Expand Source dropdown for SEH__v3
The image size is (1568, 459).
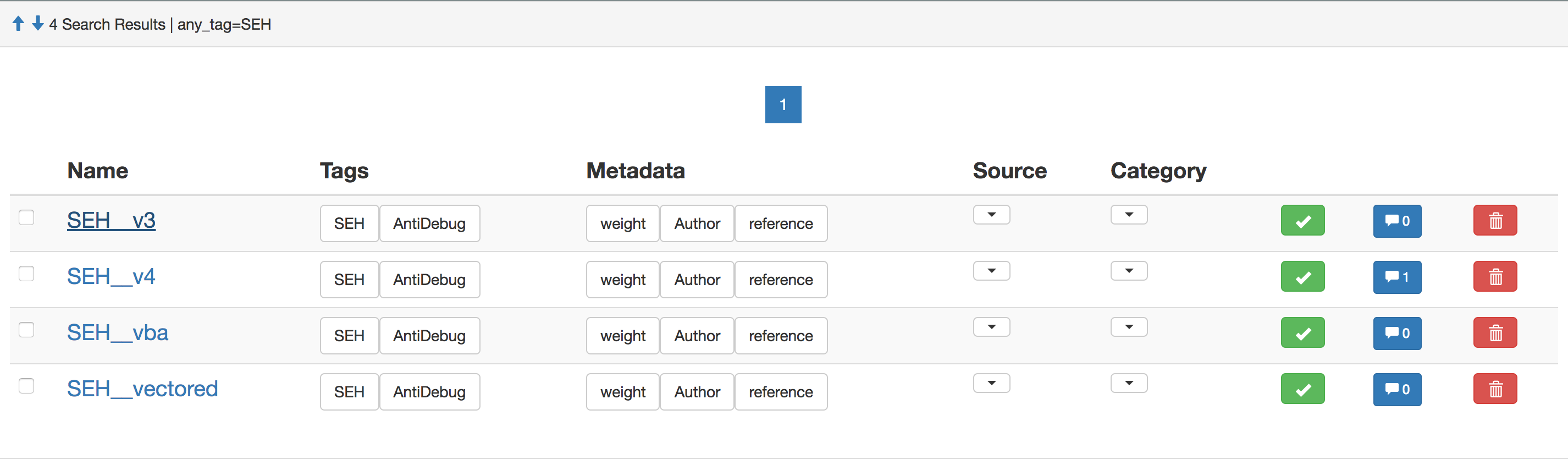991,215
